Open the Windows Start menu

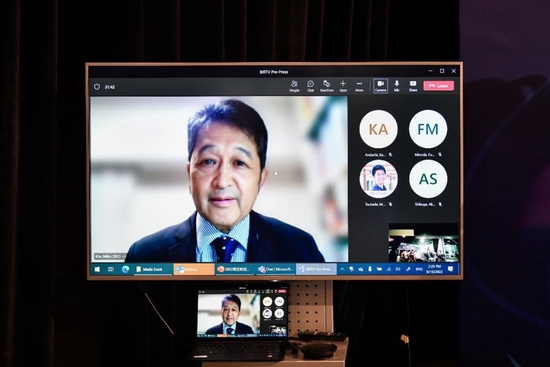[x=97, y=269]
